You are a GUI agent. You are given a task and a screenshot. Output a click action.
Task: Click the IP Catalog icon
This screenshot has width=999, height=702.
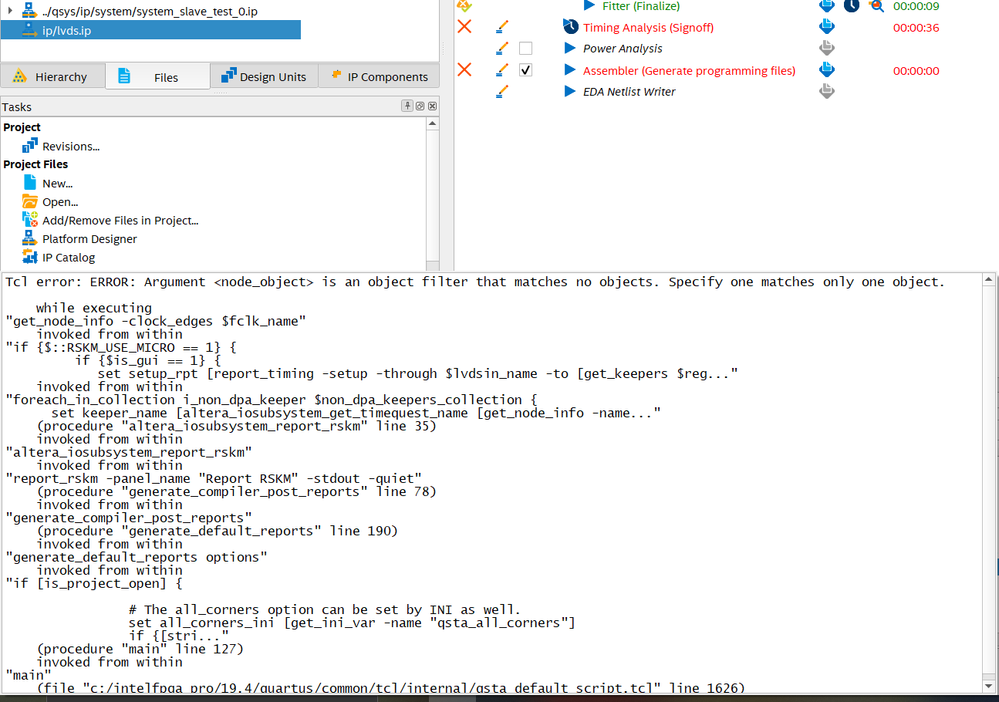click(x=29, y=257)
